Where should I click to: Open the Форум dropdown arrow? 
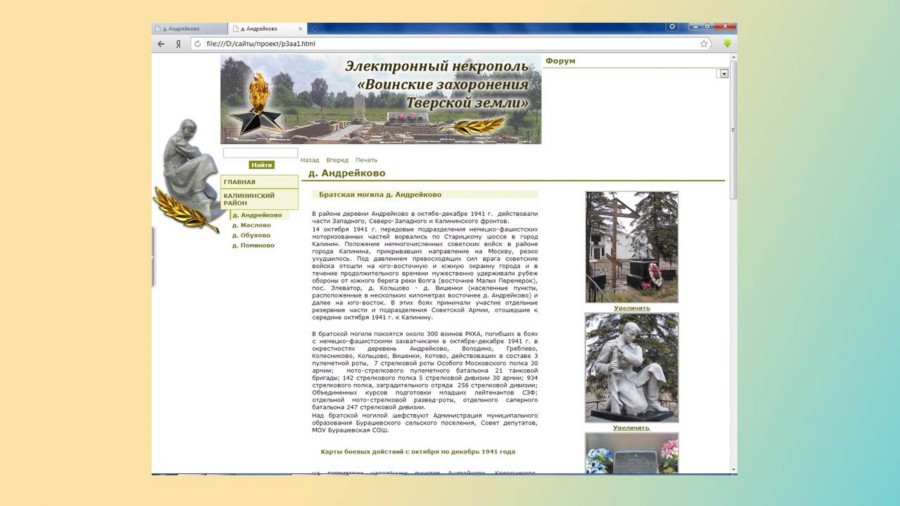[x=723, y=74]
